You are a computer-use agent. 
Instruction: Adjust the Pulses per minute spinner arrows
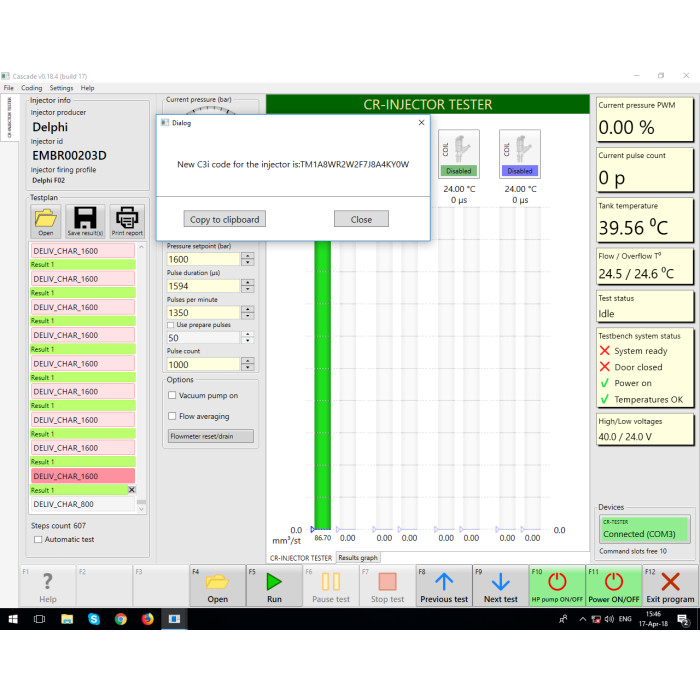[x=248, y=313]
